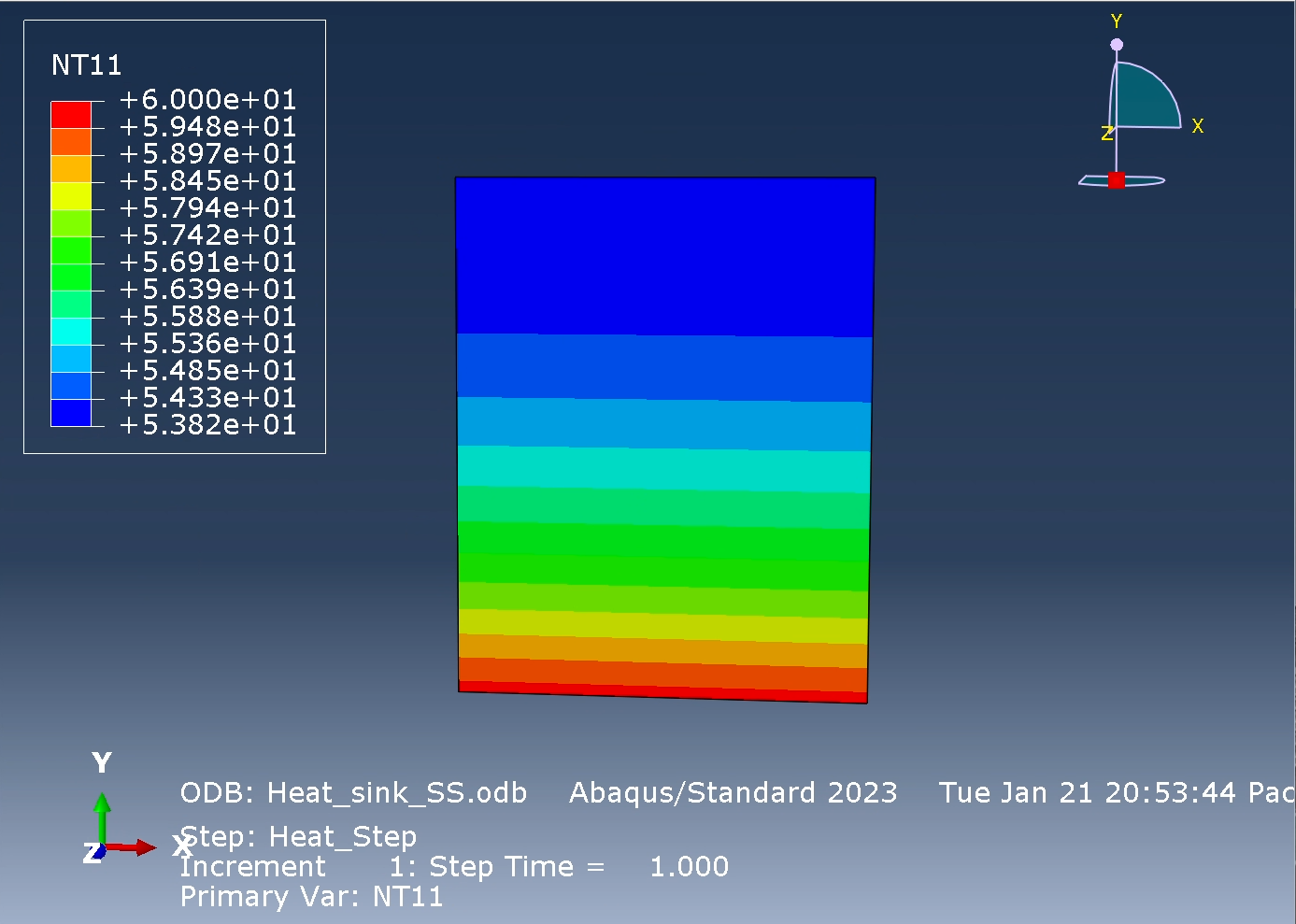Click the blue Z label of the viewport triad
Viewport: 1296px width, 924px height.
(x=92, y=853)
